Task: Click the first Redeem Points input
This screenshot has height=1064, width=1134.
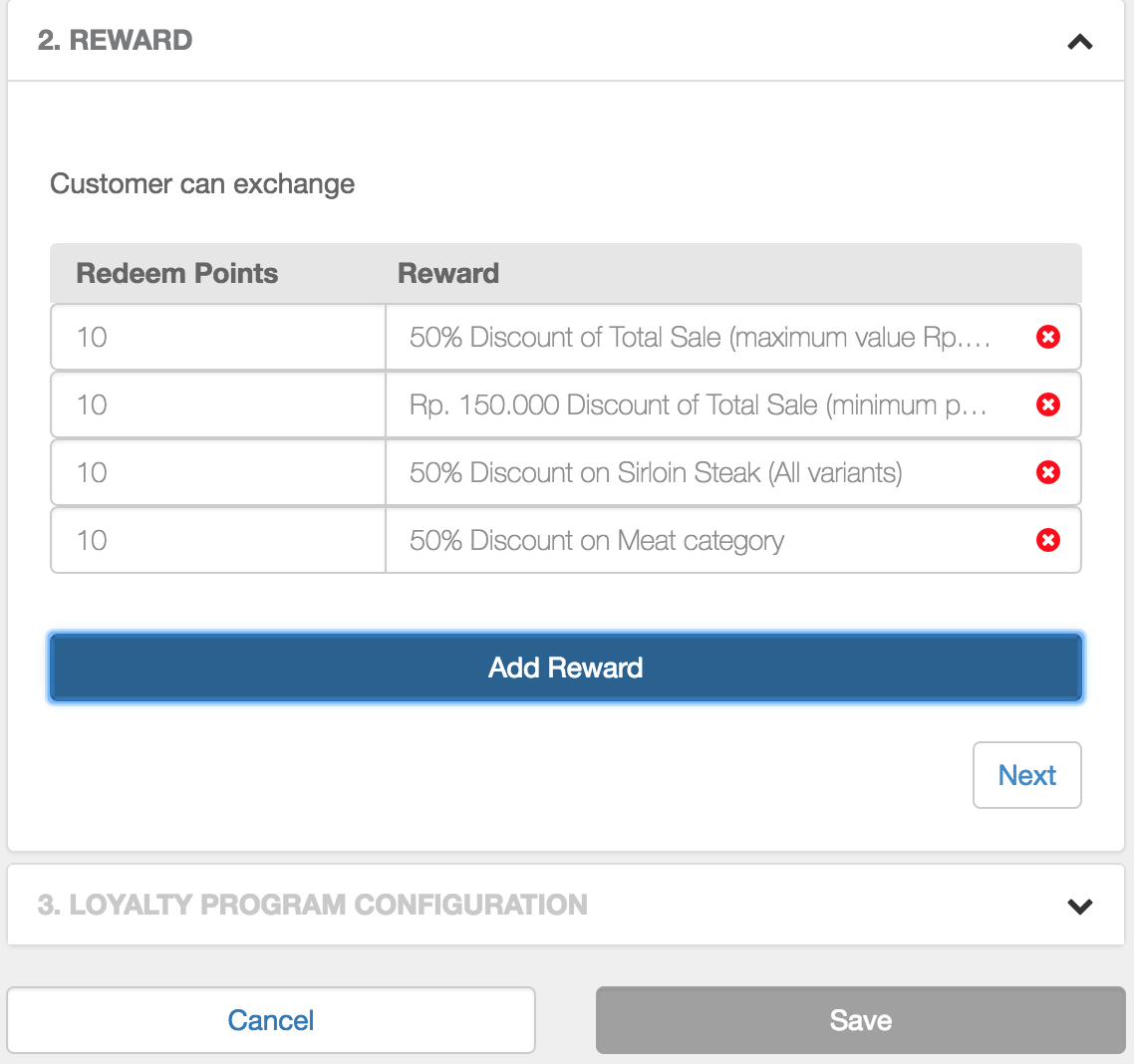Action: point(217,337)
